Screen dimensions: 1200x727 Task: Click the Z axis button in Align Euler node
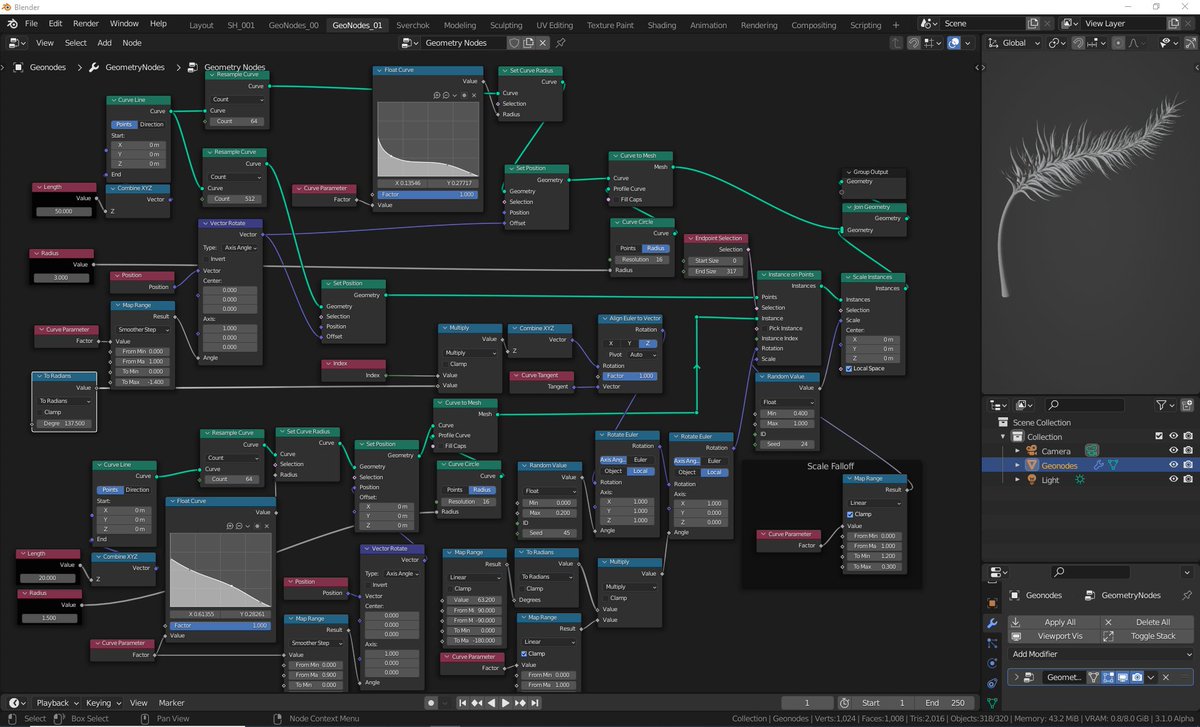647,343
